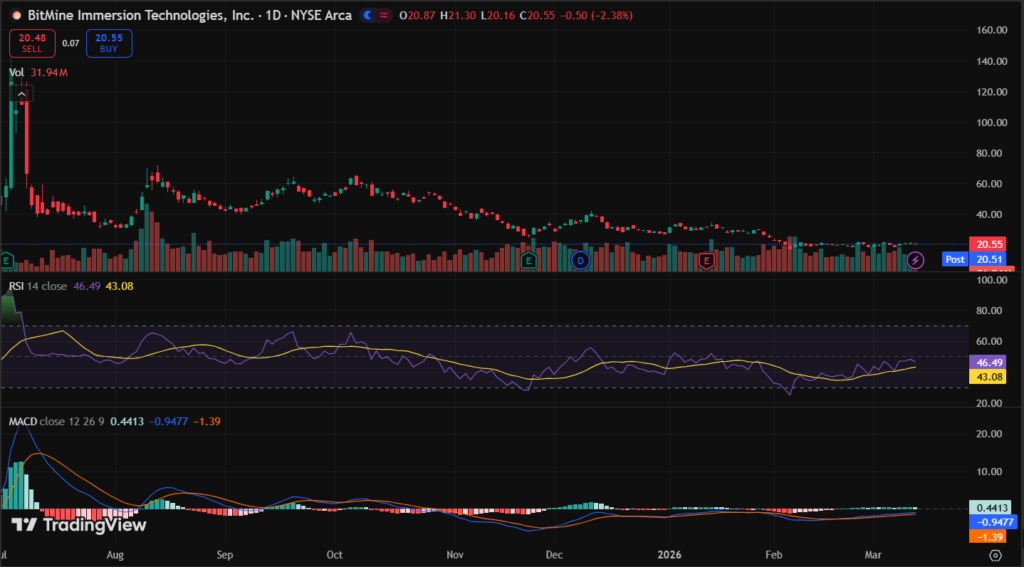Click the TradingView logo

coord(79,524)
